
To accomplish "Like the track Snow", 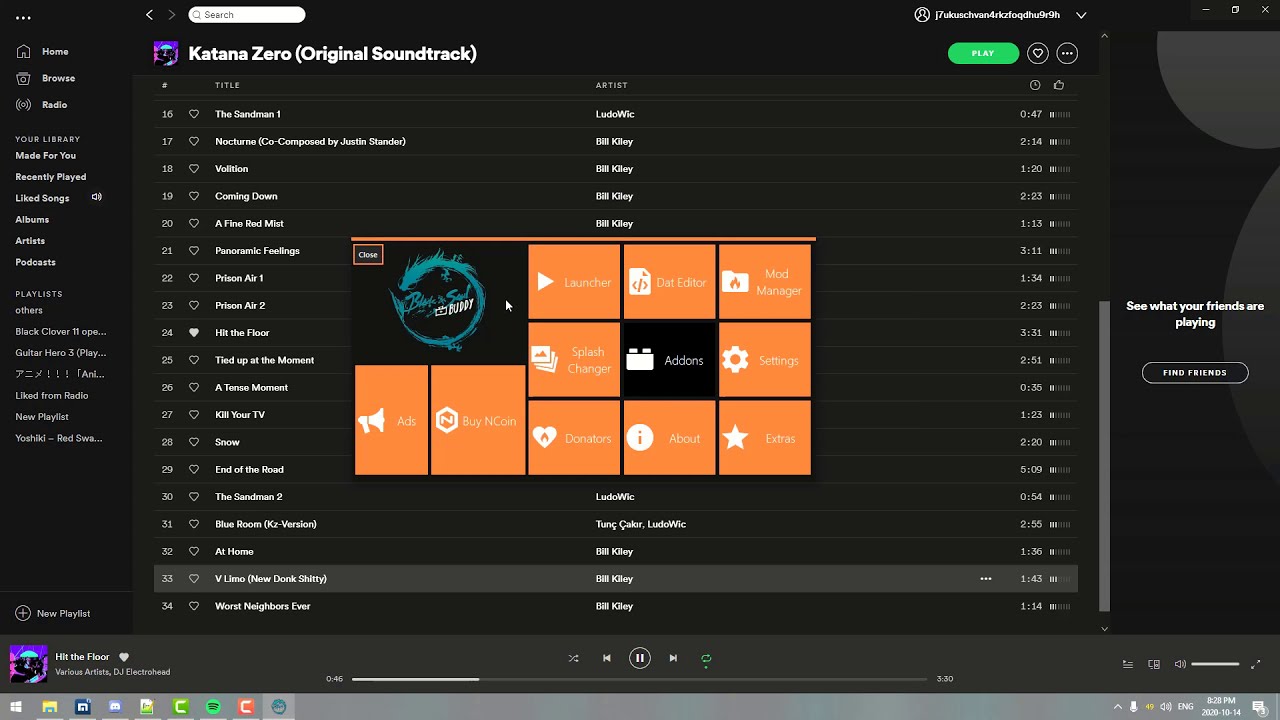I will (x=194, y=442).
